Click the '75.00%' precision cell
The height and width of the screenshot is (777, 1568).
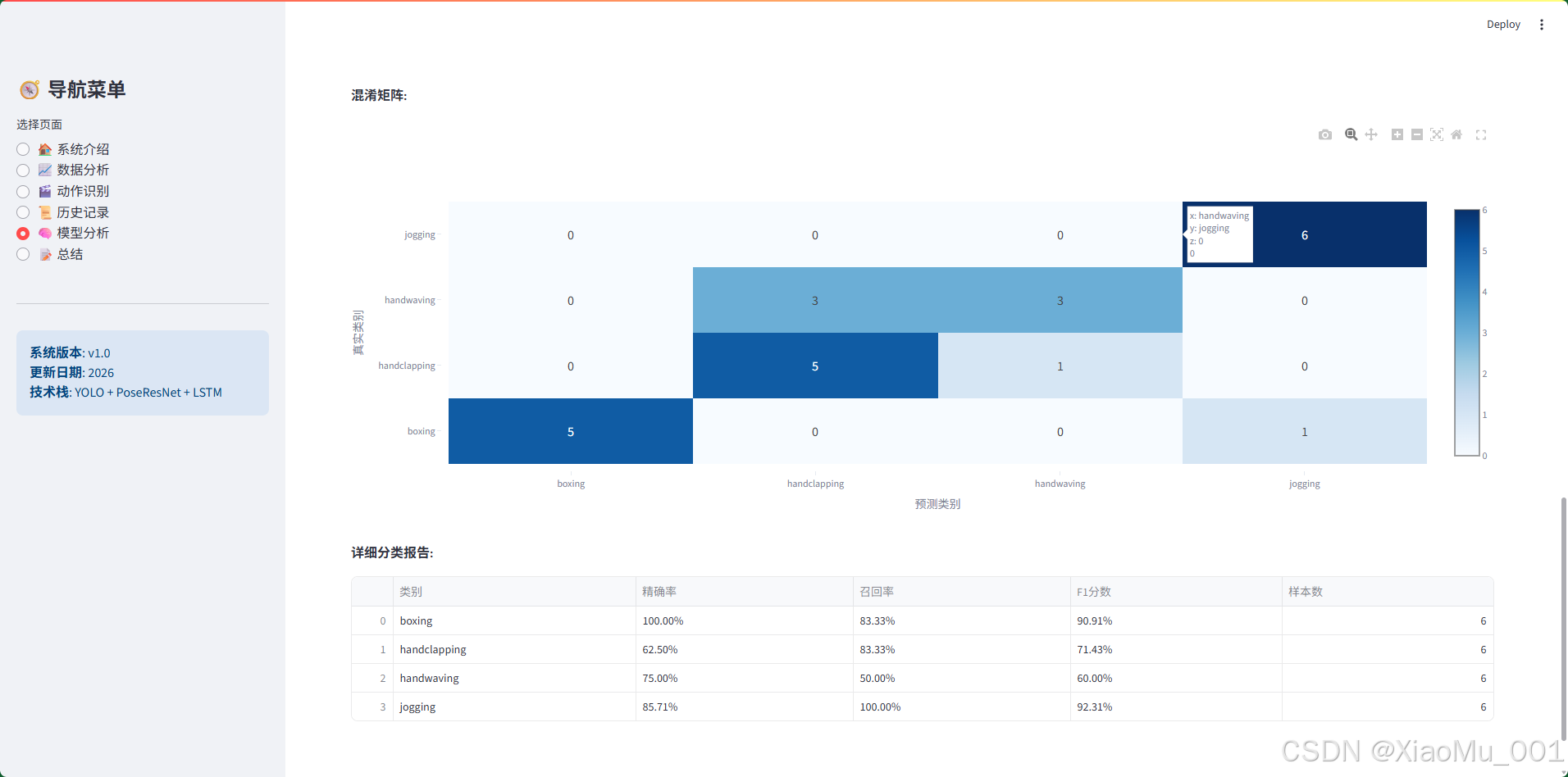744,678
